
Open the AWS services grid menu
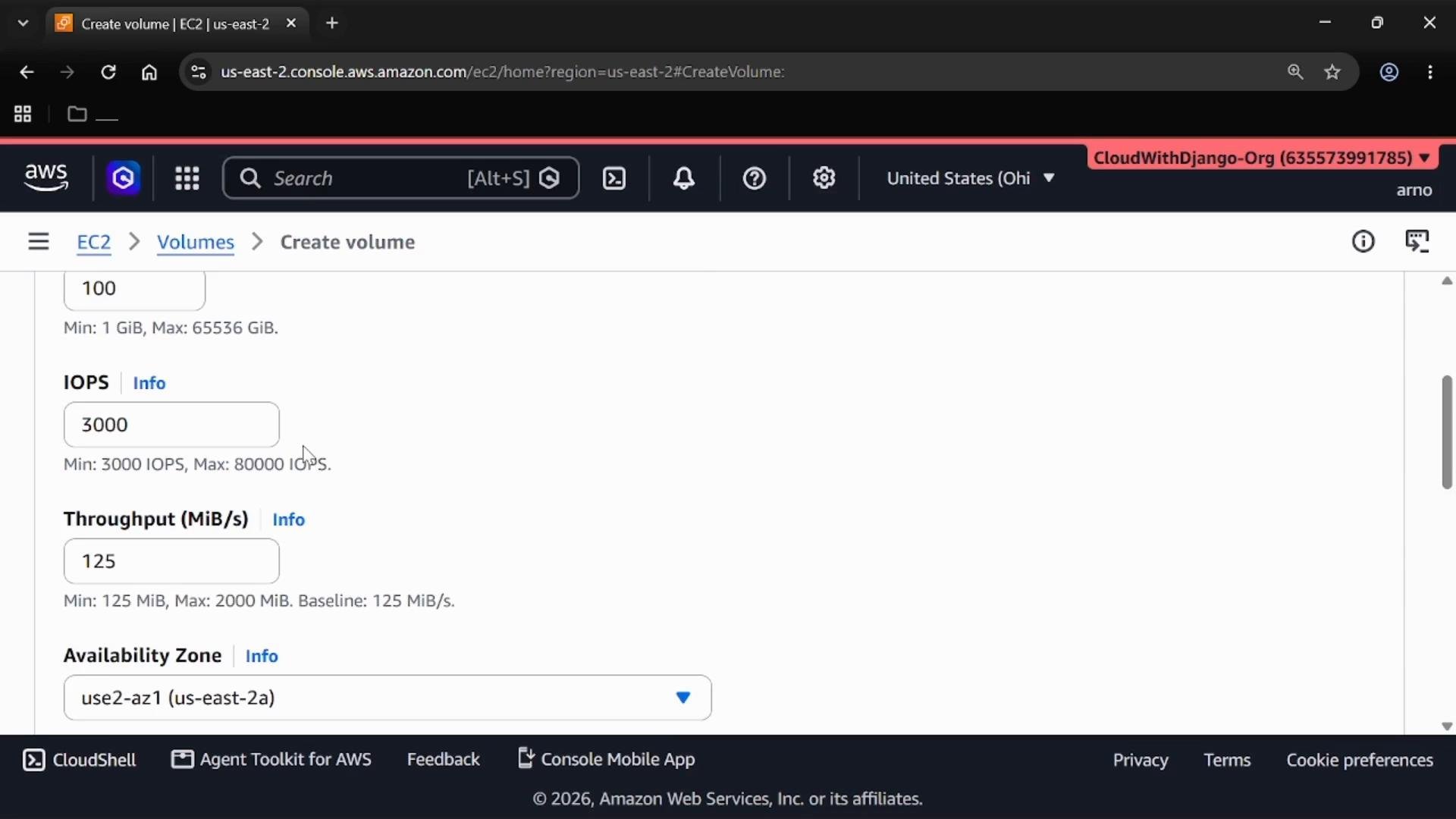[x=187, y=178]
